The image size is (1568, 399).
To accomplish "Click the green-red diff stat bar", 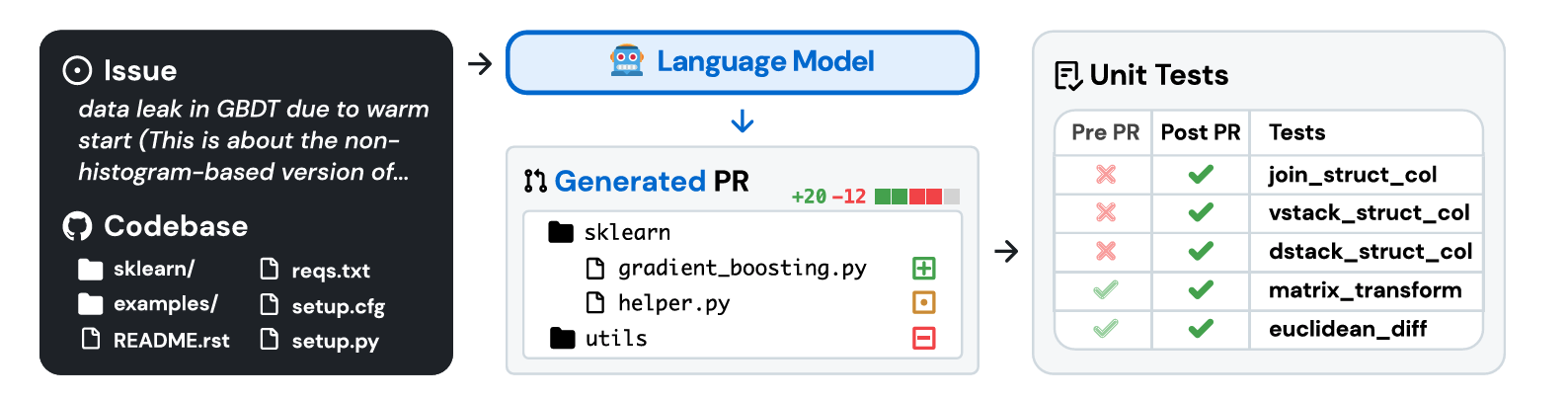I will tap(916, 196).
